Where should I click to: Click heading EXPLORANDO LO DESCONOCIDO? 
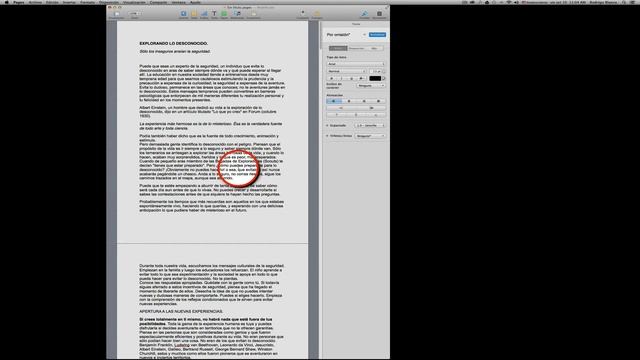[173, 43]
